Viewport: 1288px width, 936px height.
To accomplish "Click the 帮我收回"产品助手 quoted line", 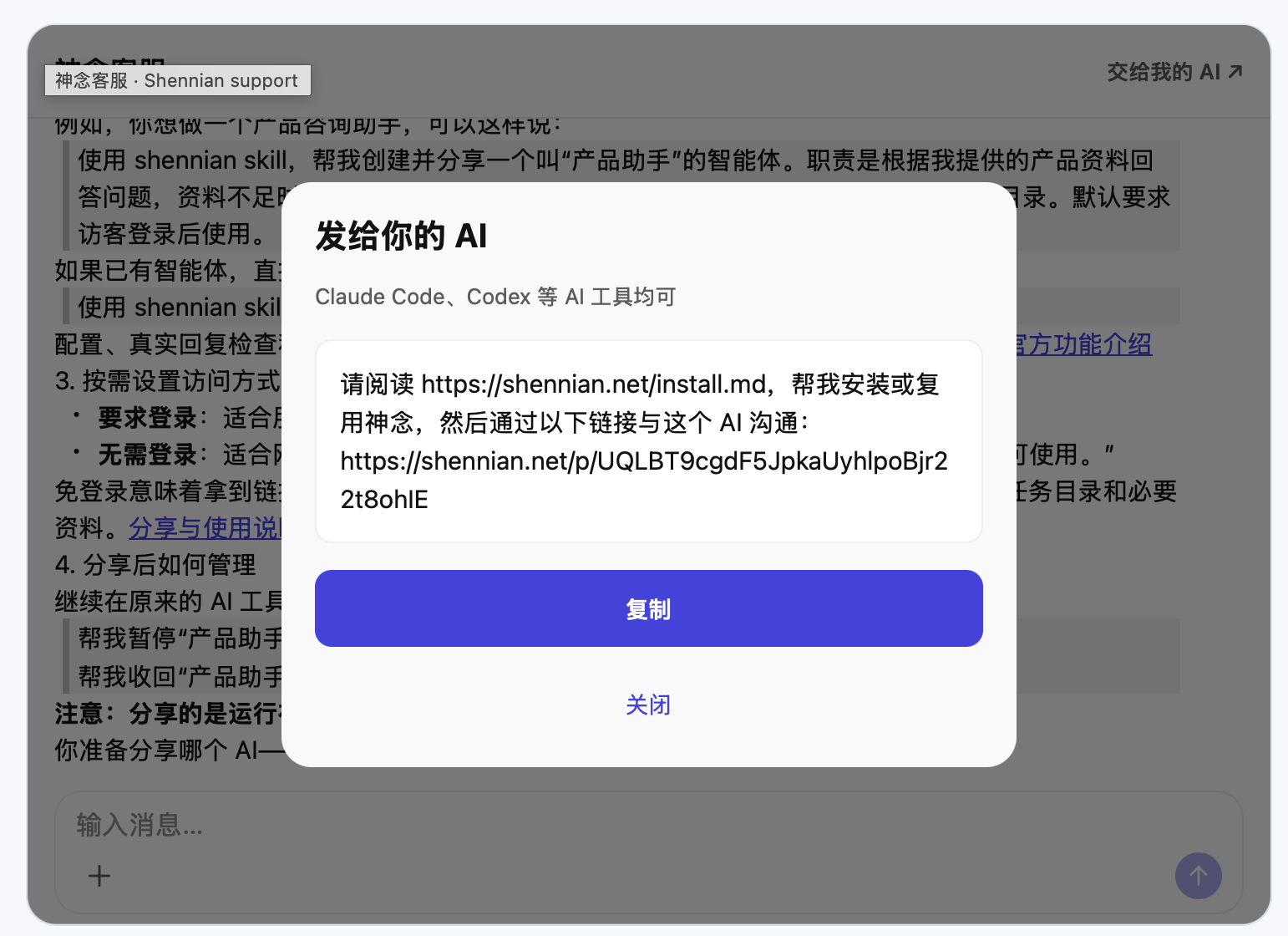I will pos(180,675).
